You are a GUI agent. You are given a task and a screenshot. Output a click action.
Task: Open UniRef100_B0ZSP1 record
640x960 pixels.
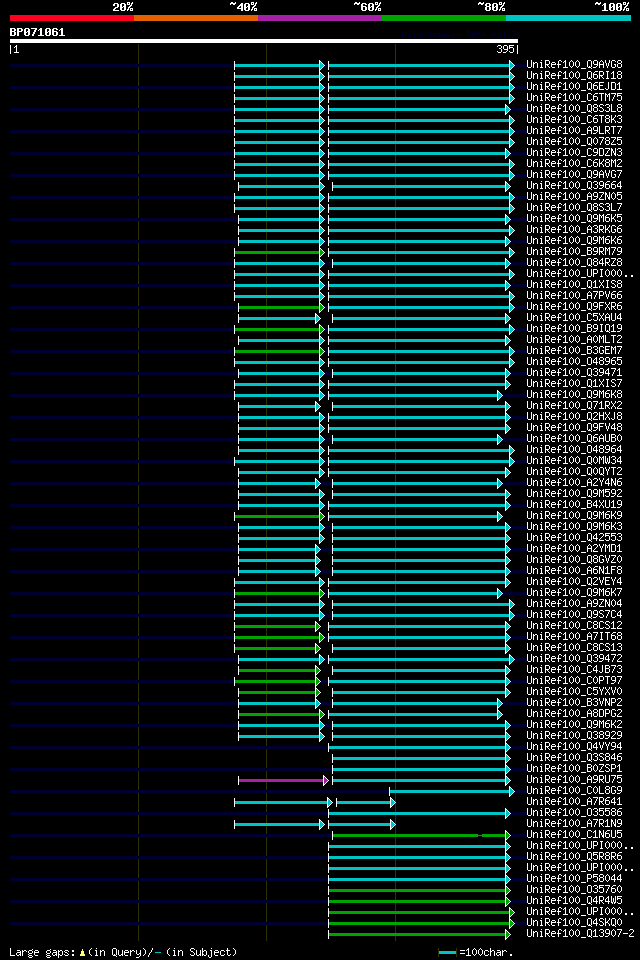point(574,770)
